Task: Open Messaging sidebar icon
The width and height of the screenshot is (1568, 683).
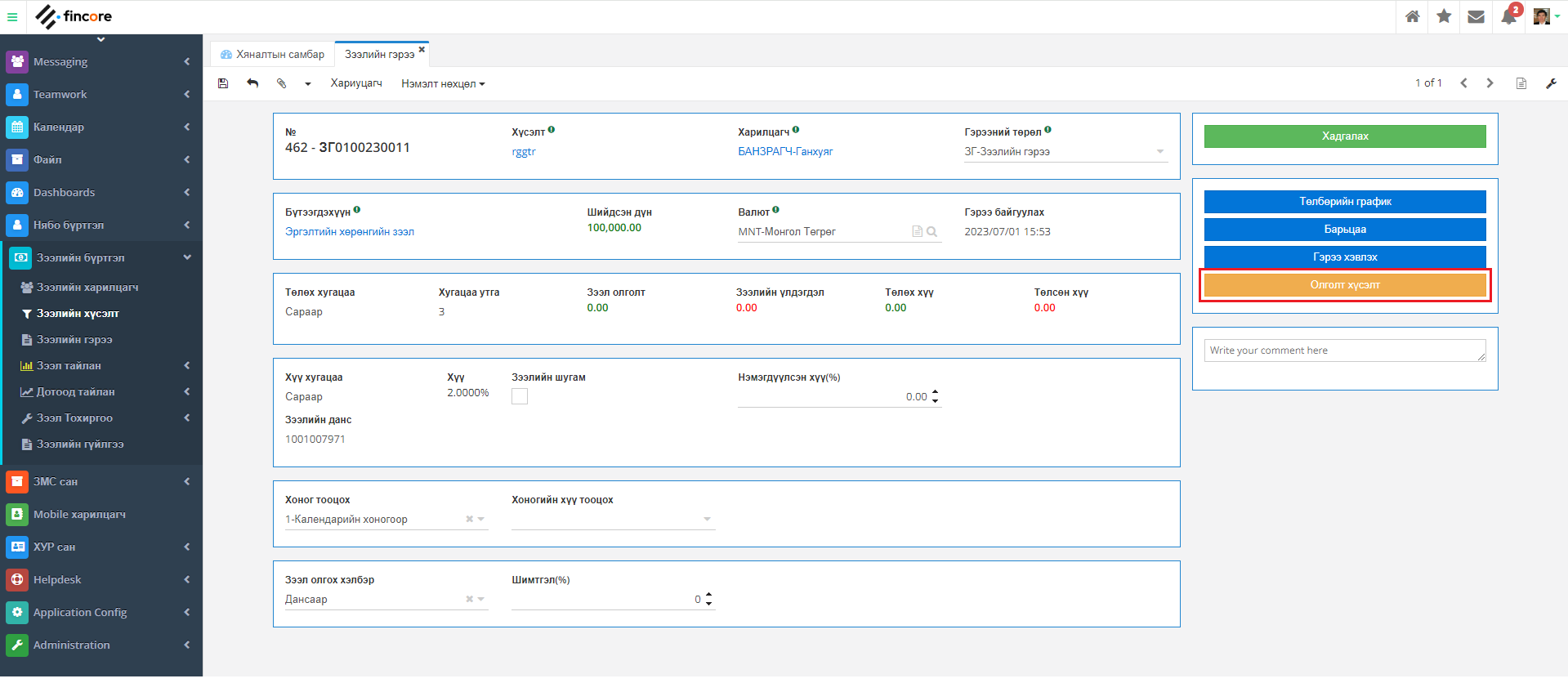Action: point(17,62)
